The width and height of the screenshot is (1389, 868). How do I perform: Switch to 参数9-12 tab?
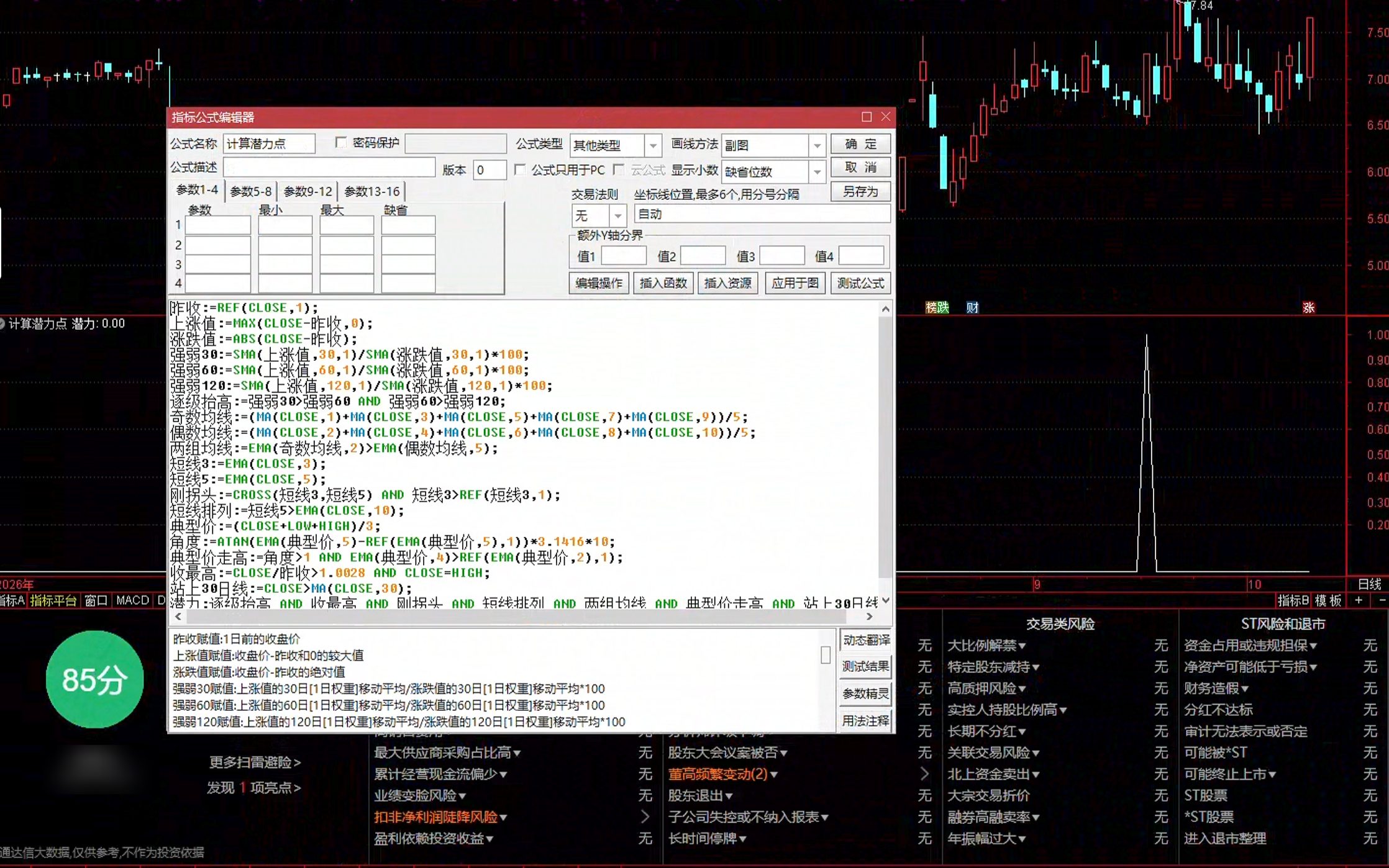[x=307, y=191]
